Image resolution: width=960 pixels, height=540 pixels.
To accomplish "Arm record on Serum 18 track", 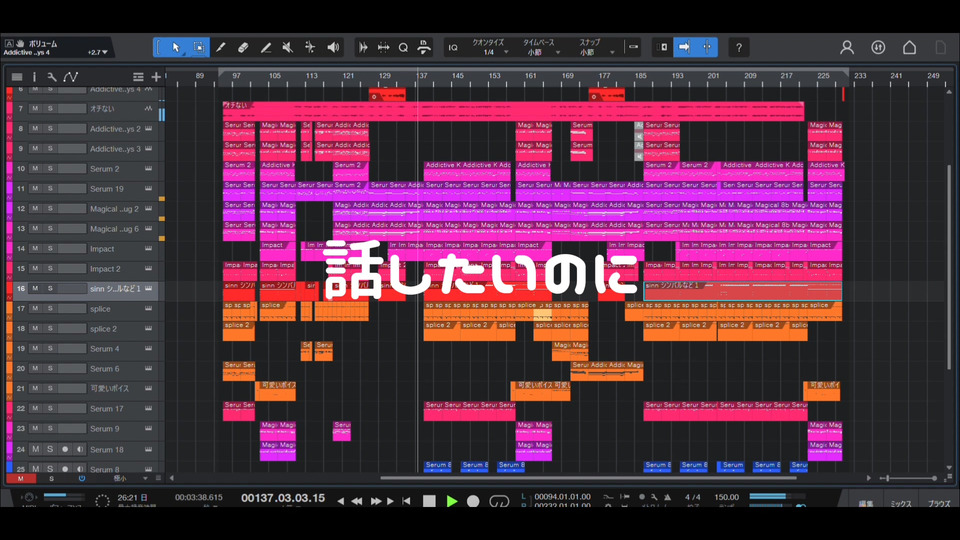I will pos(65,449).
